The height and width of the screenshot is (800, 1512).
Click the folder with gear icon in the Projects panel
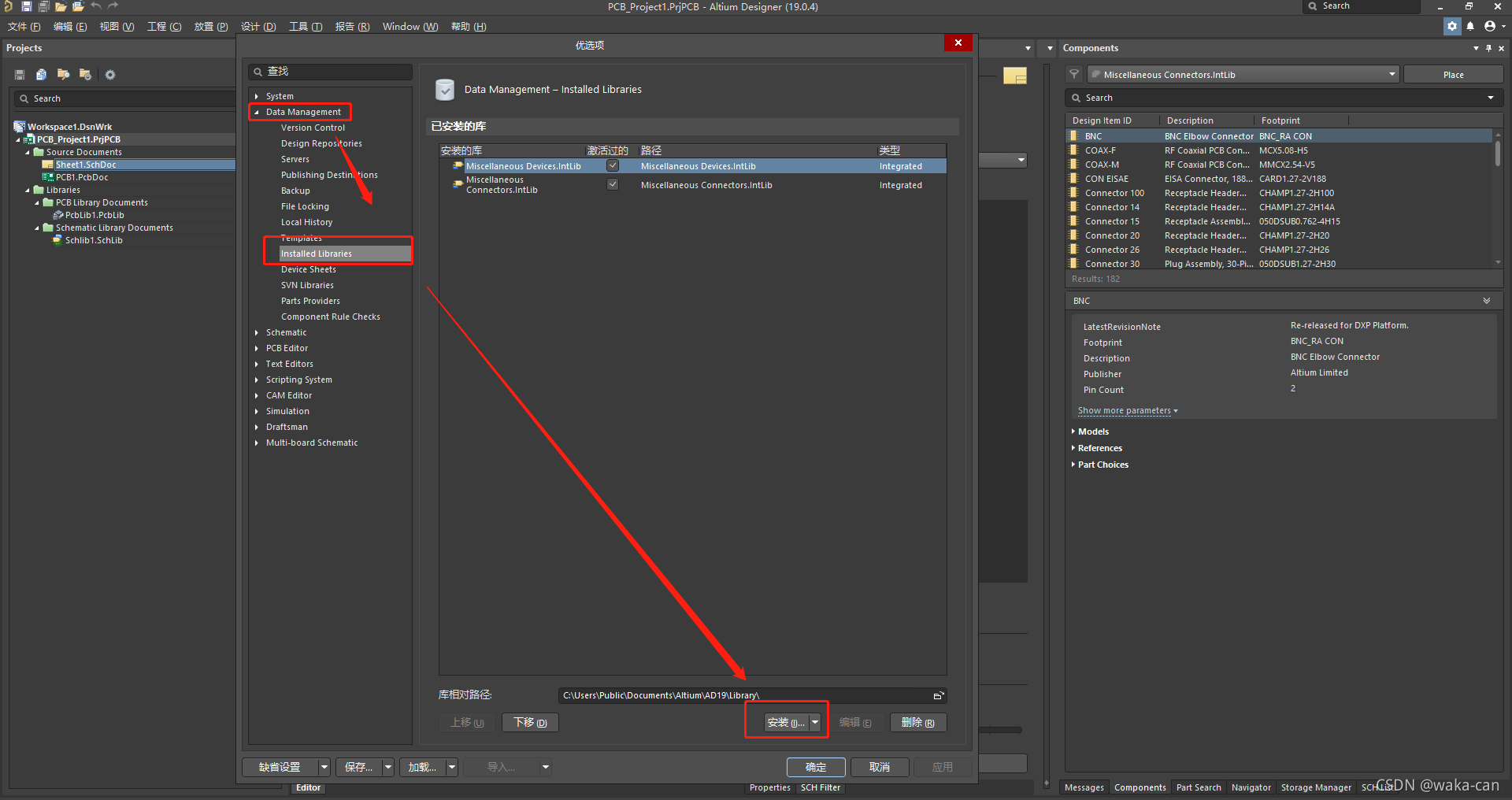pos(85,75)
